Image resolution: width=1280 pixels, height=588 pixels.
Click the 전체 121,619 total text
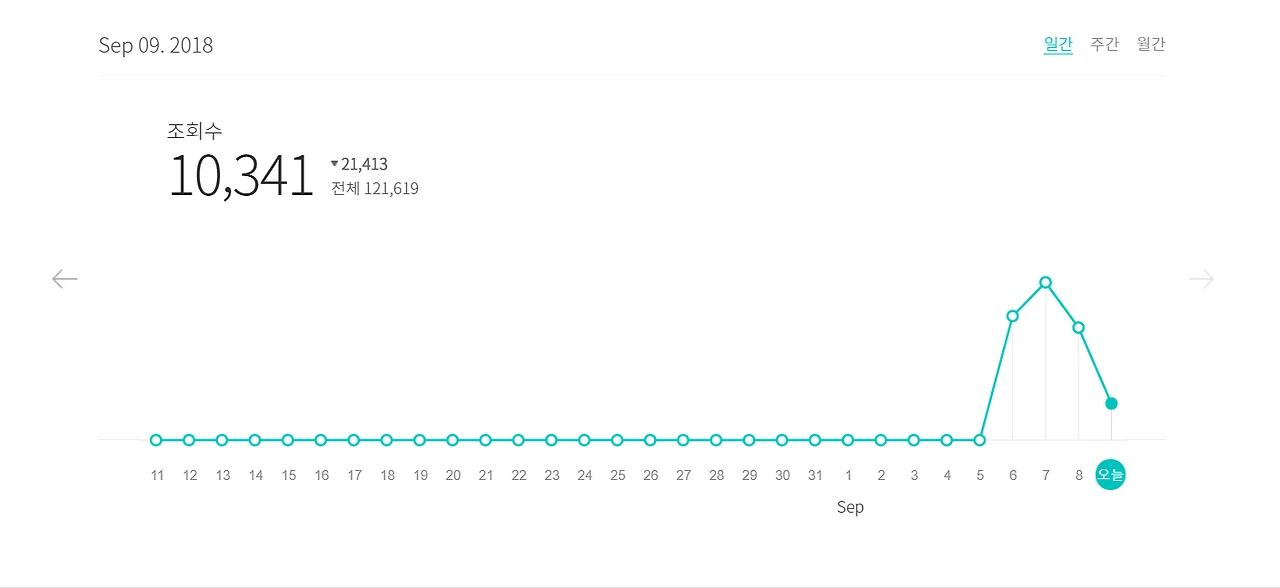375,188
